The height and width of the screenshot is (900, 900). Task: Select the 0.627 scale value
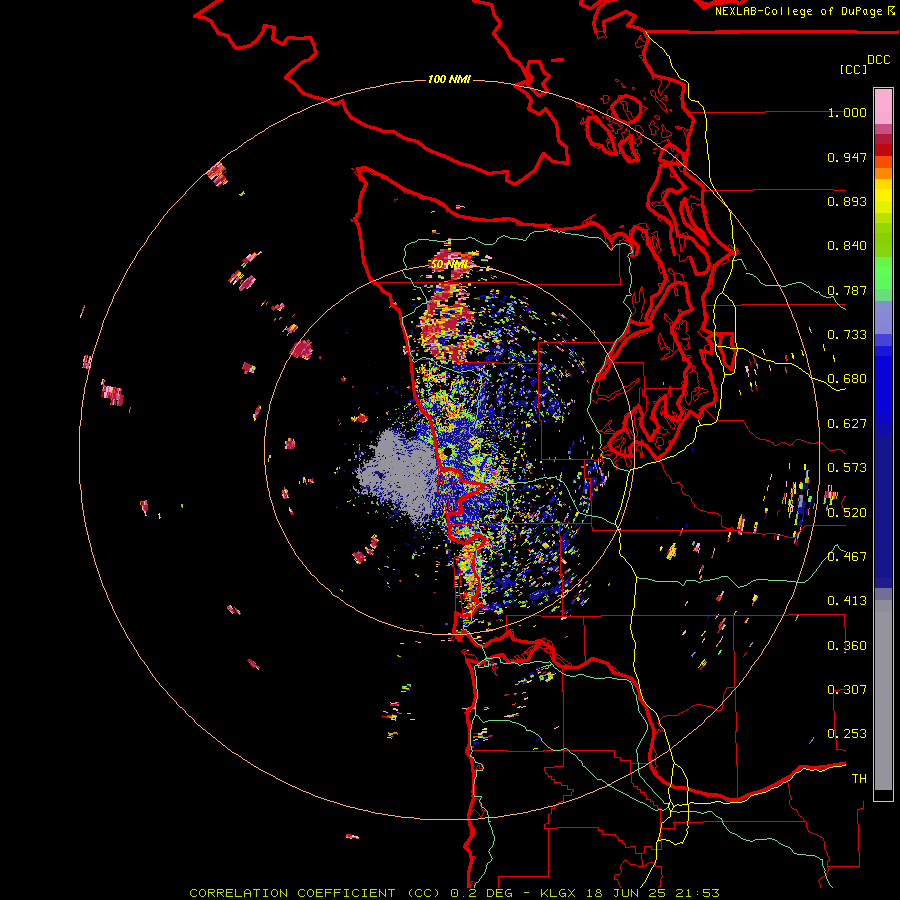coord(847,424)
